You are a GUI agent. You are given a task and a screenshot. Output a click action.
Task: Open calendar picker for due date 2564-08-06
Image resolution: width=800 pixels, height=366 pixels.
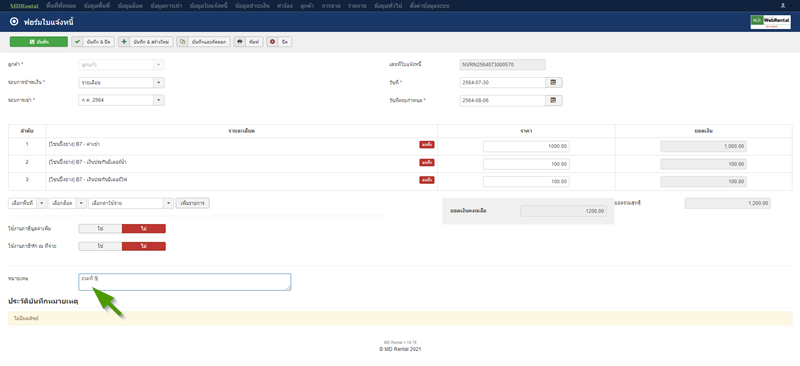pos(554,101)
